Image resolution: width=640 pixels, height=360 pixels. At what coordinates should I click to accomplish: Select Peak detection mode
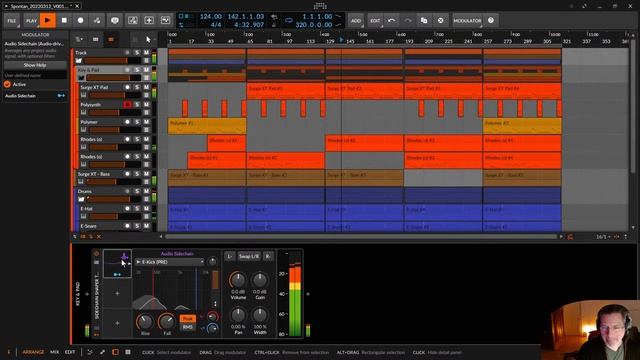pyautogui.click(x=187, y=318)
